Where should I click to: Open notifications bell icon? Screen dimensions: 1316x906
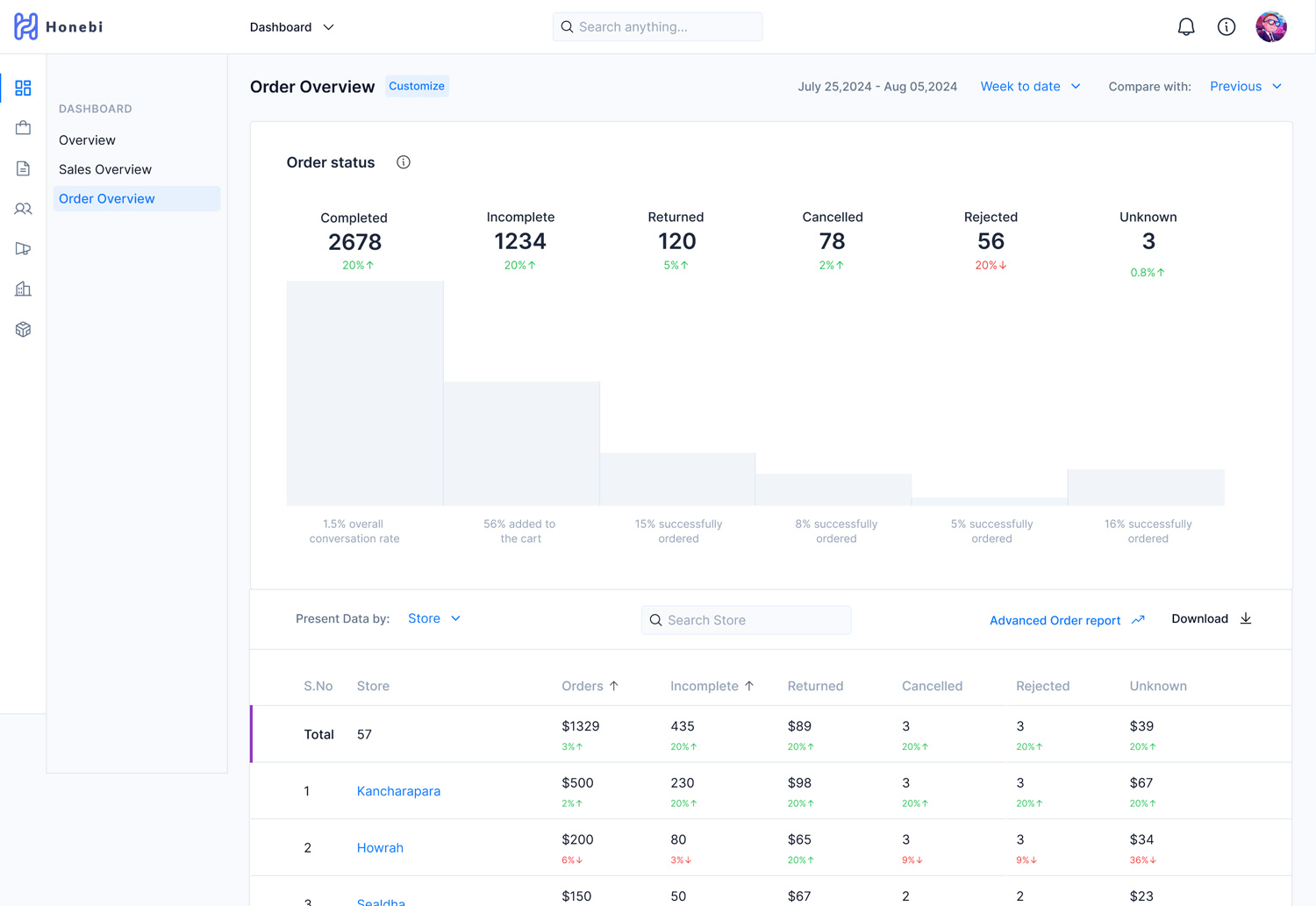(x=1185, y=27)
